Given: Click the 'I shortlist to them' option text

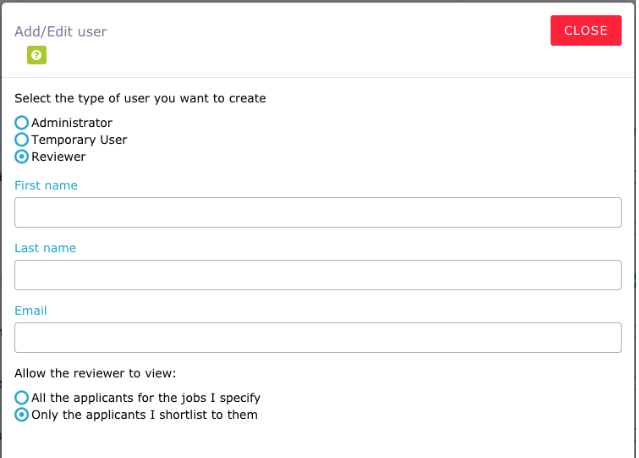Looking at the screenshot, I should [145, 415].
